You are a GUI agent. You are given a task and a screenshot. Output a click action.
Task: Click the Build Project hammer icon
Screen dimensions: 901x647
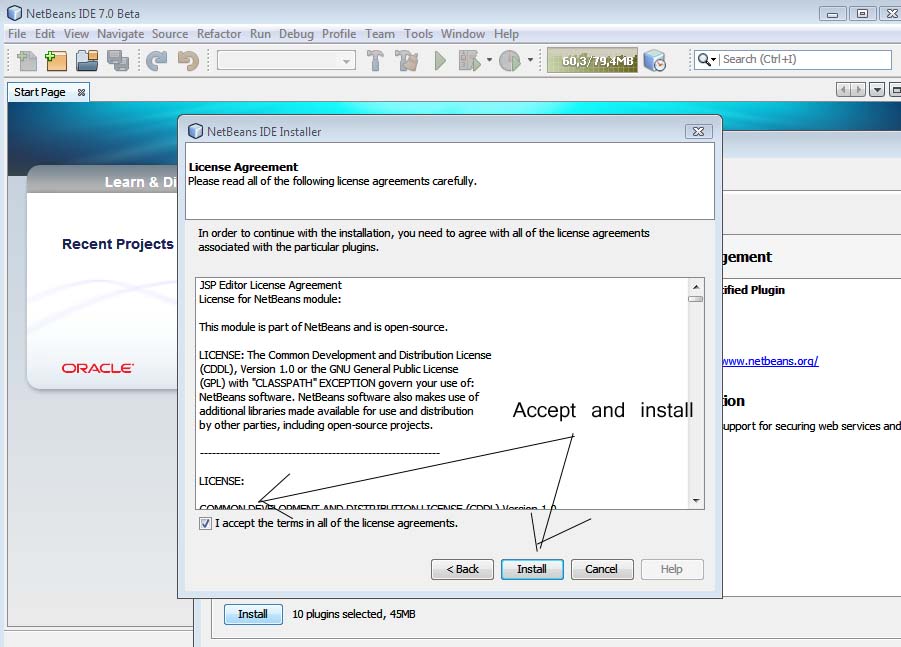pos(375,60)
